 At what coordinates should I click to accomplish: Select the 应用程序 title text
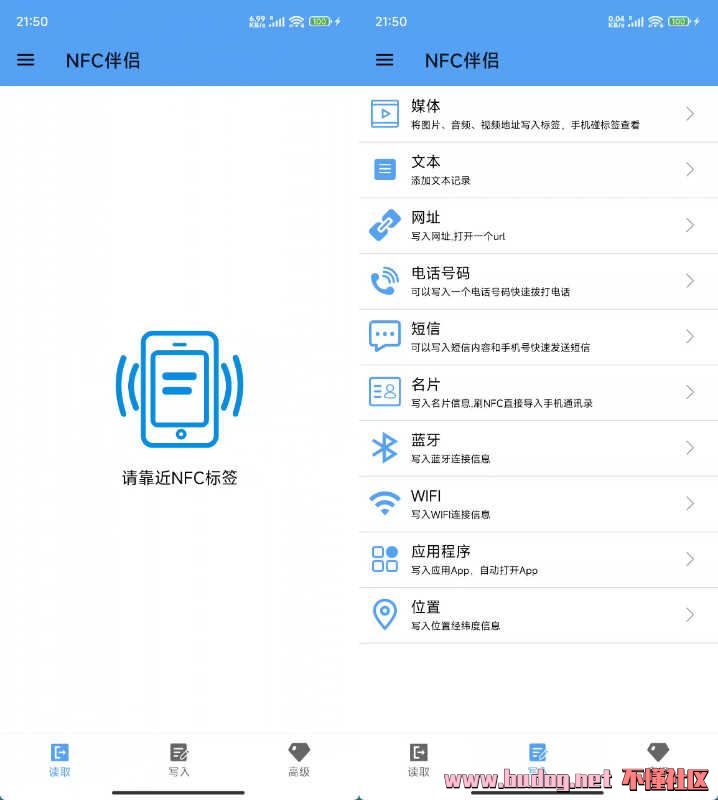(x=440, y=551)
